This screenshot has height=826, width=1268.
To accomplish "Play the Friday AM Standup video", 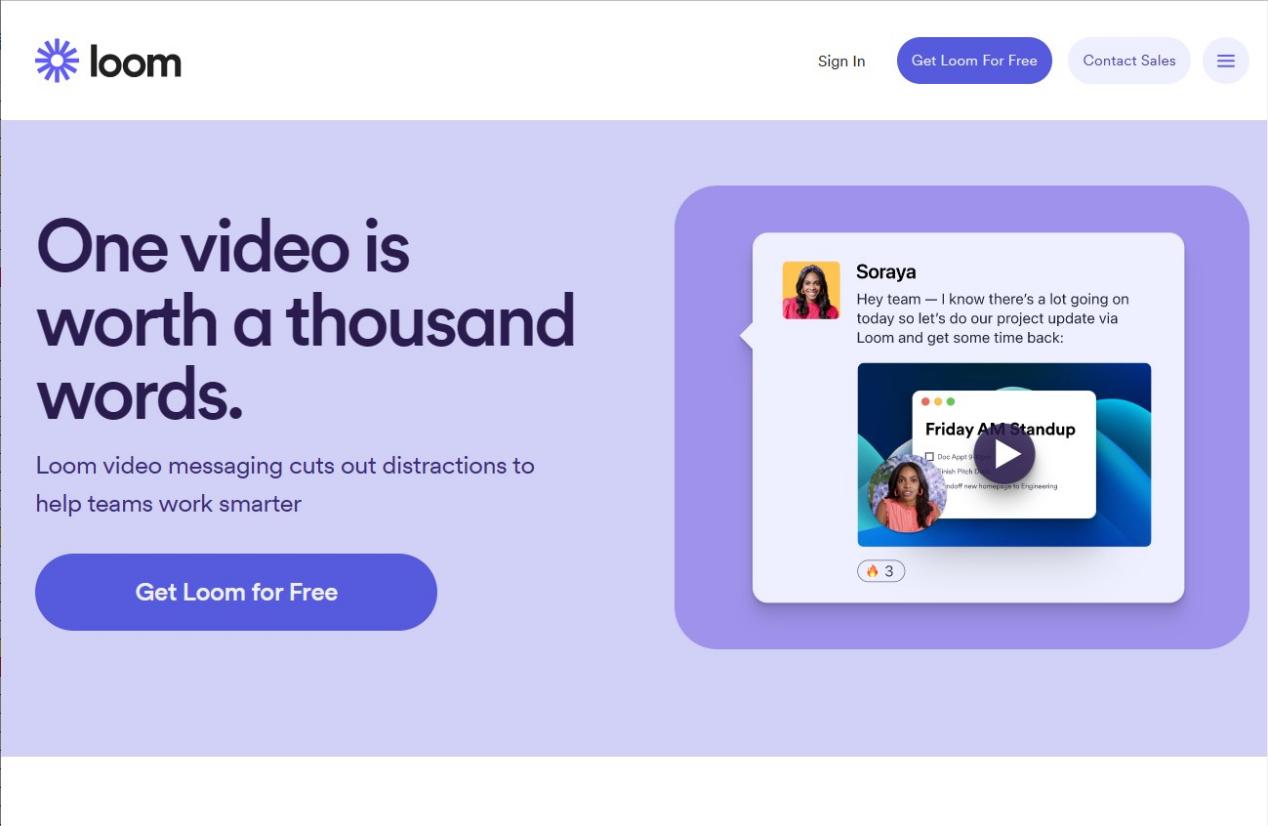I will 1004,454.
